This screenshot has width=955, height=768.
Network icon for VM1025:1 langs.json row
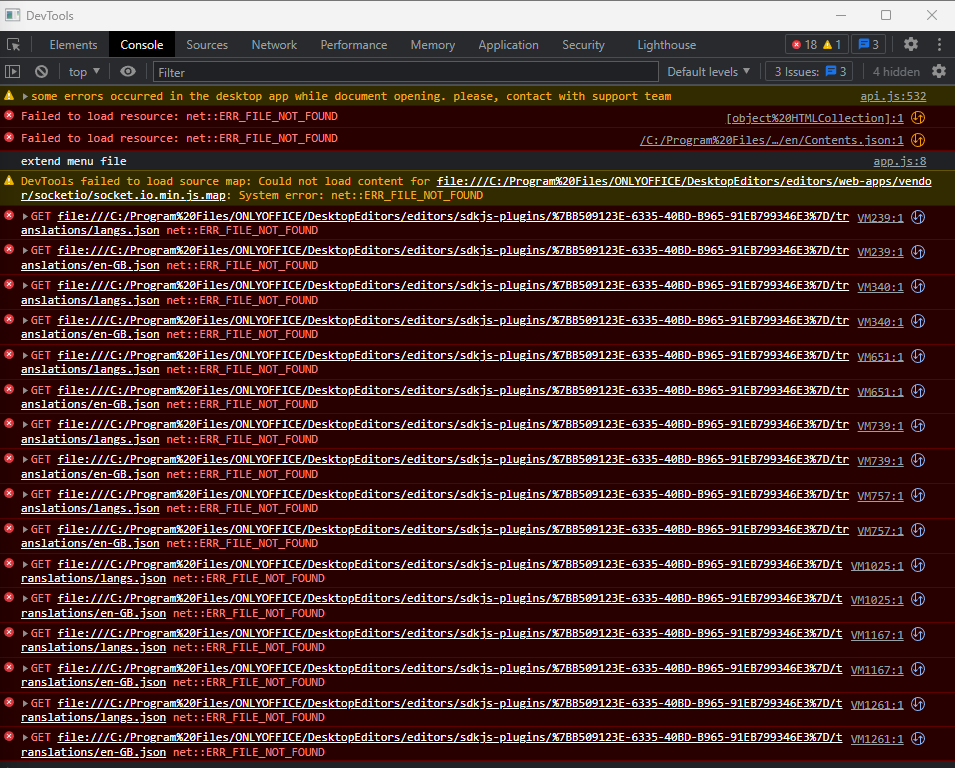(x=918, y=565)
